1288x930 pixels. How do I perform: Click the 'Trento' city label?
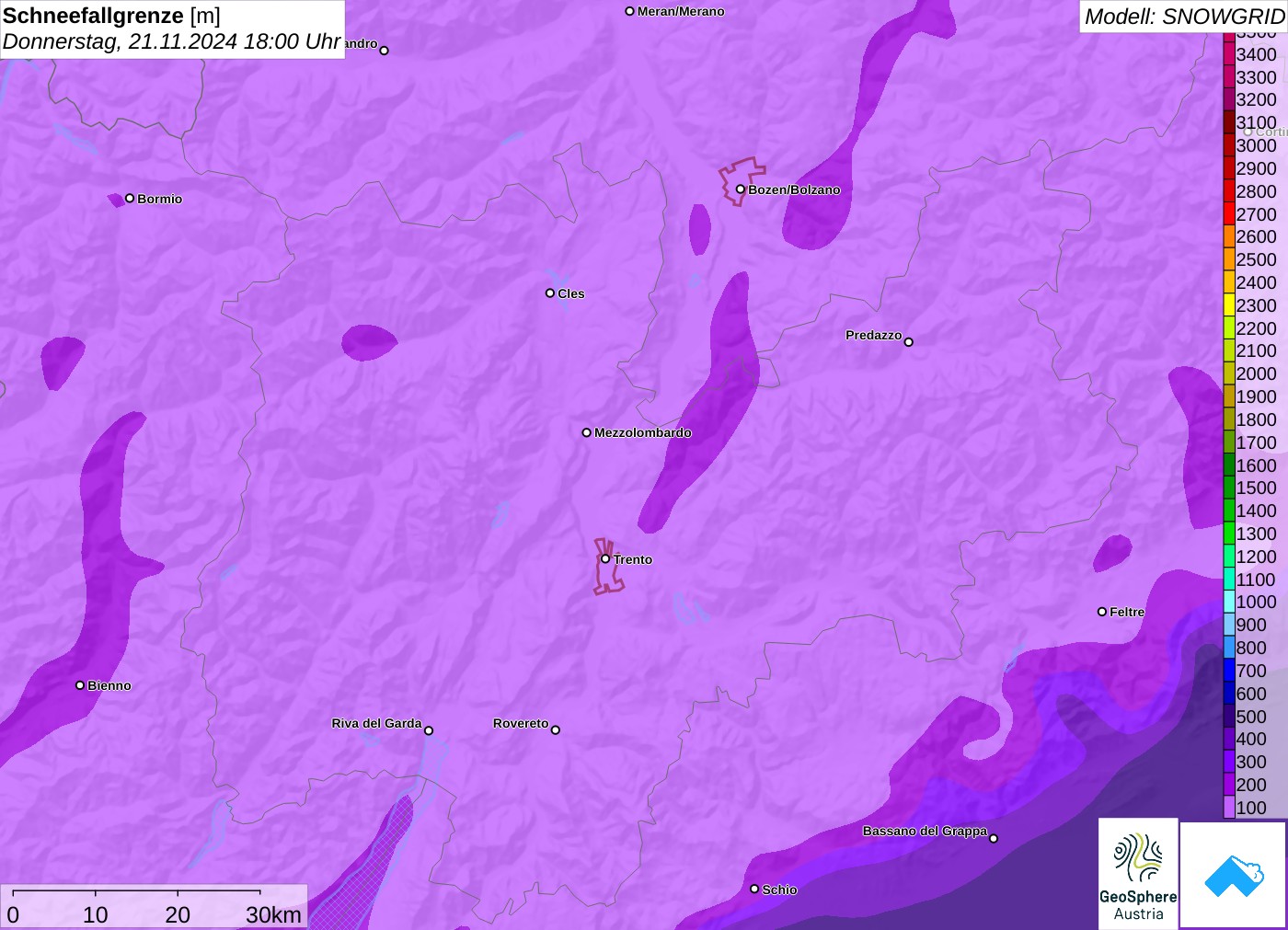[633, 559]
